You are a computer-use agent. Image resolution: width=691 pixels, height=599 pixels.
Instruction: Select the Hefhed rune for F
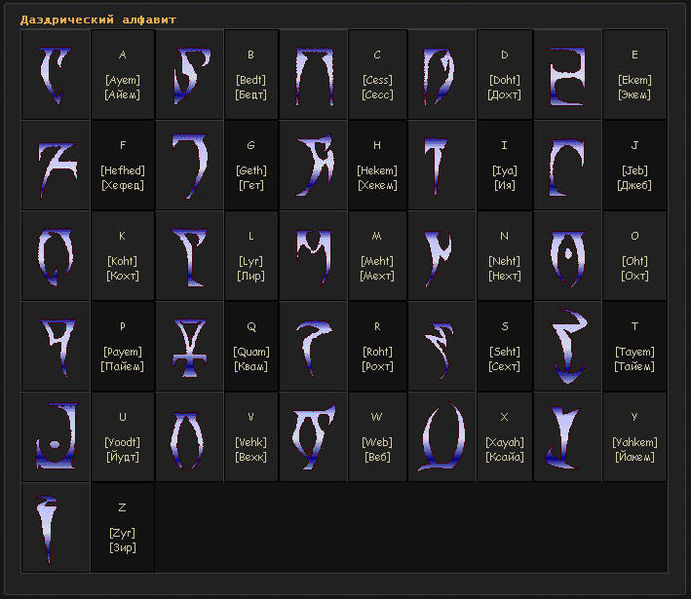tap(55, 165)
